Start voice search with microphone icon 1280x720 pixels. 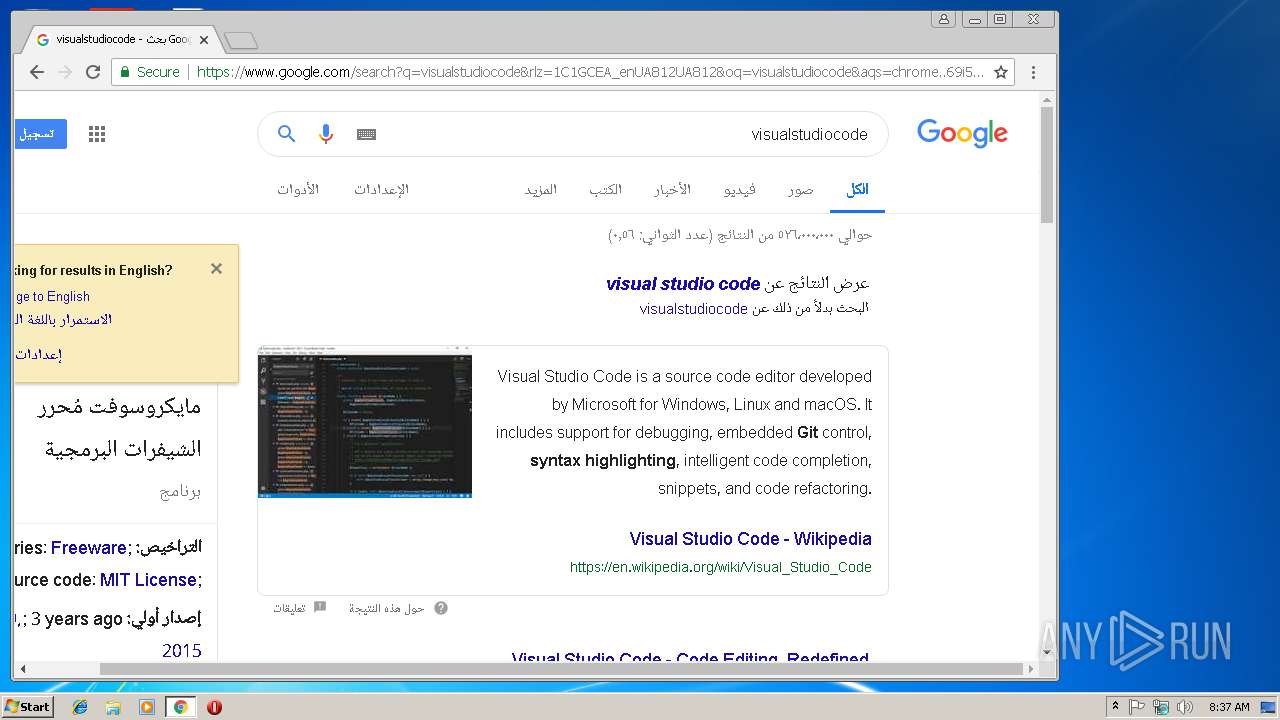coord(325,134)
